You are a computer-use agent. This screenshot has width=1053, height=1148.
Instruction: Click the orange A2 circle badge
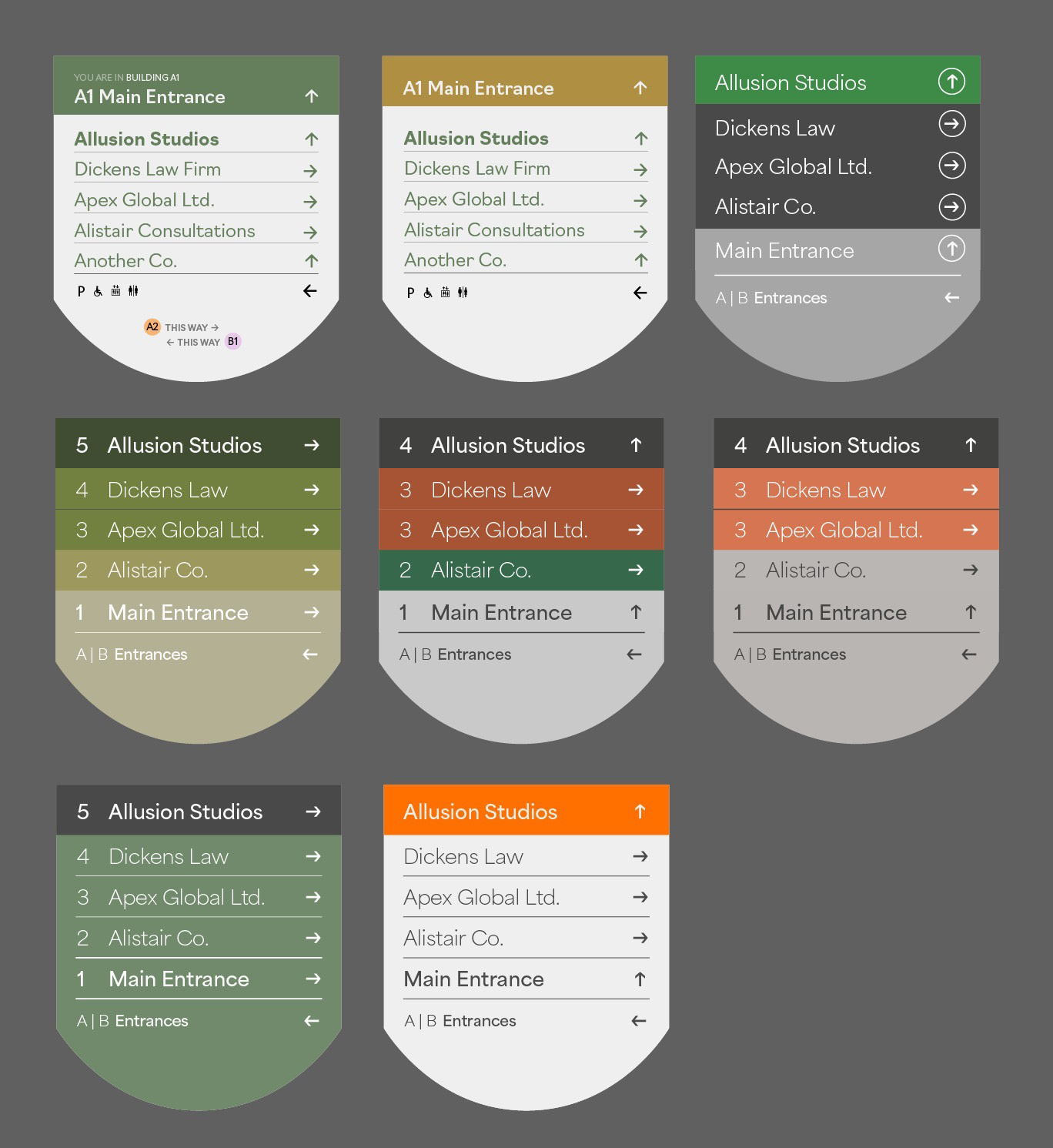[x=152, y=326]
